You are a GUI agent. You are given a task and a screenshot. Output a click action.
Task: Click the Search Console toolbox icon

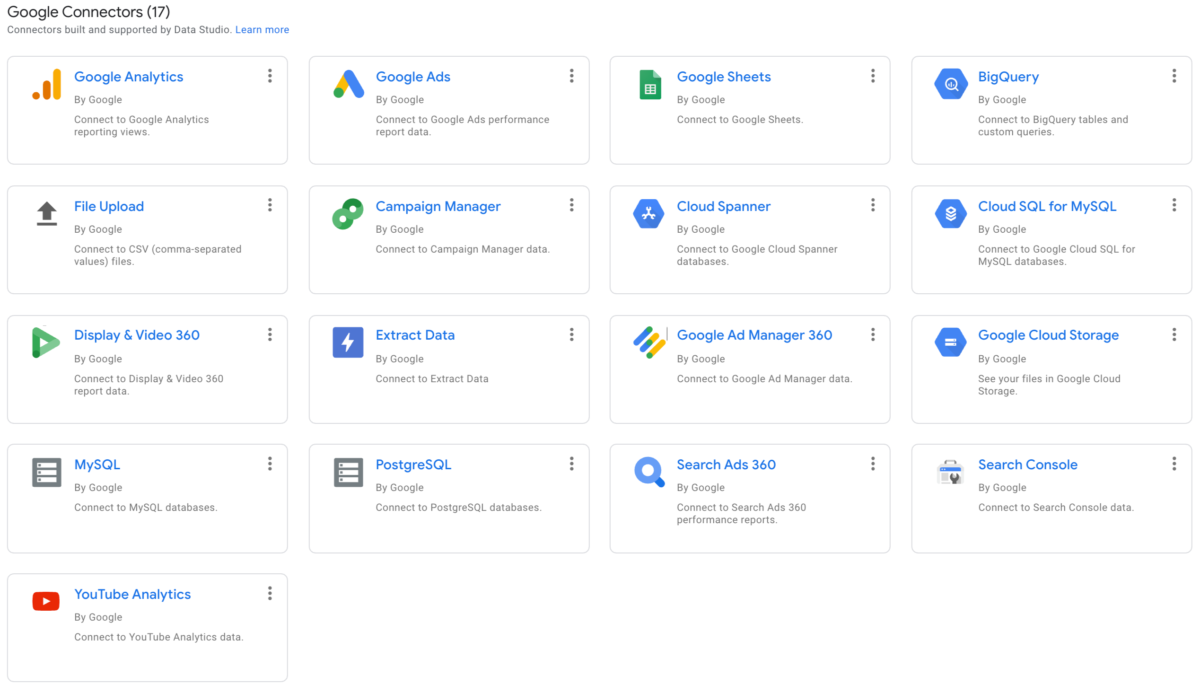click(950, 471)
